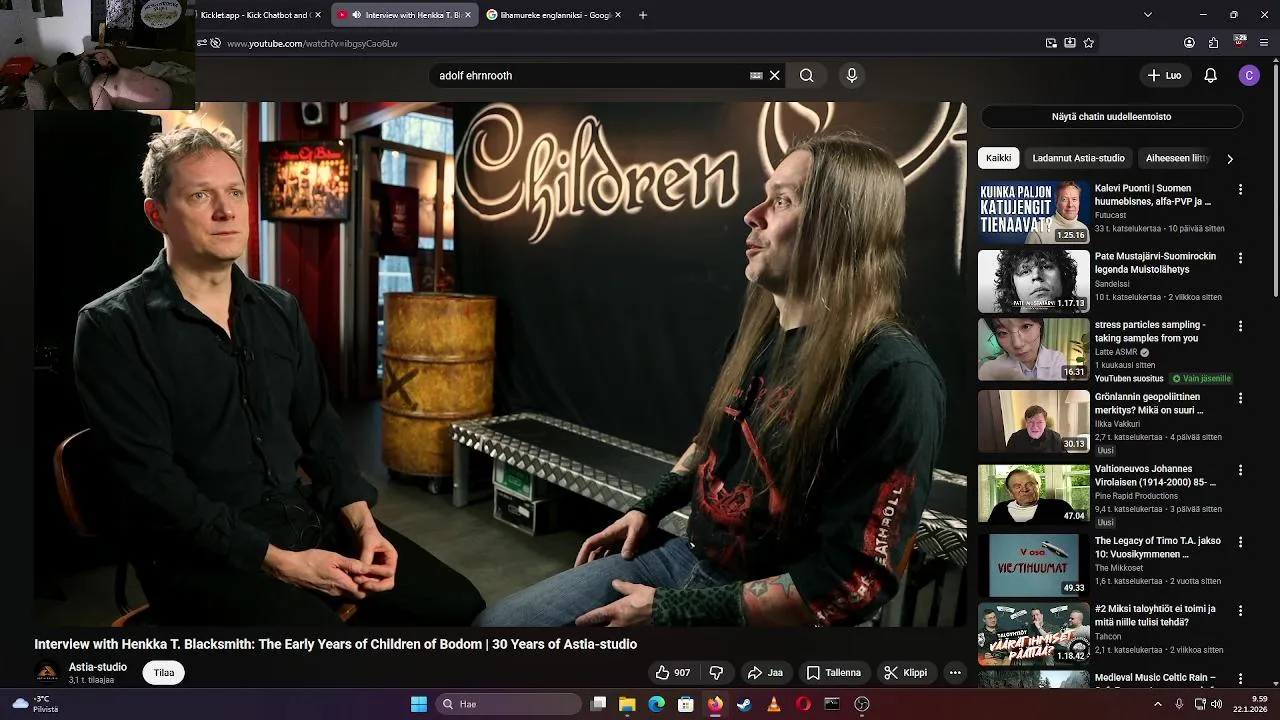Close the Interview with Henkka tab

(467, 15)
